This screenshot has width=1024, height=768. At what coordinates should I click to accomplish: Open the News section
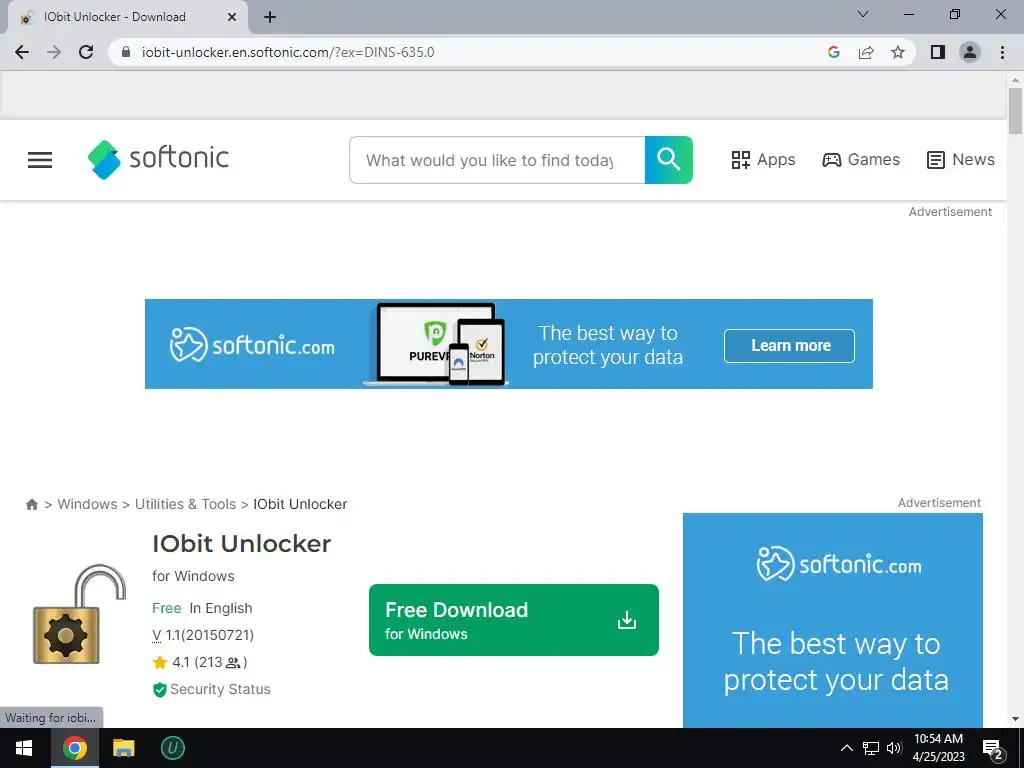pos(961,160)
